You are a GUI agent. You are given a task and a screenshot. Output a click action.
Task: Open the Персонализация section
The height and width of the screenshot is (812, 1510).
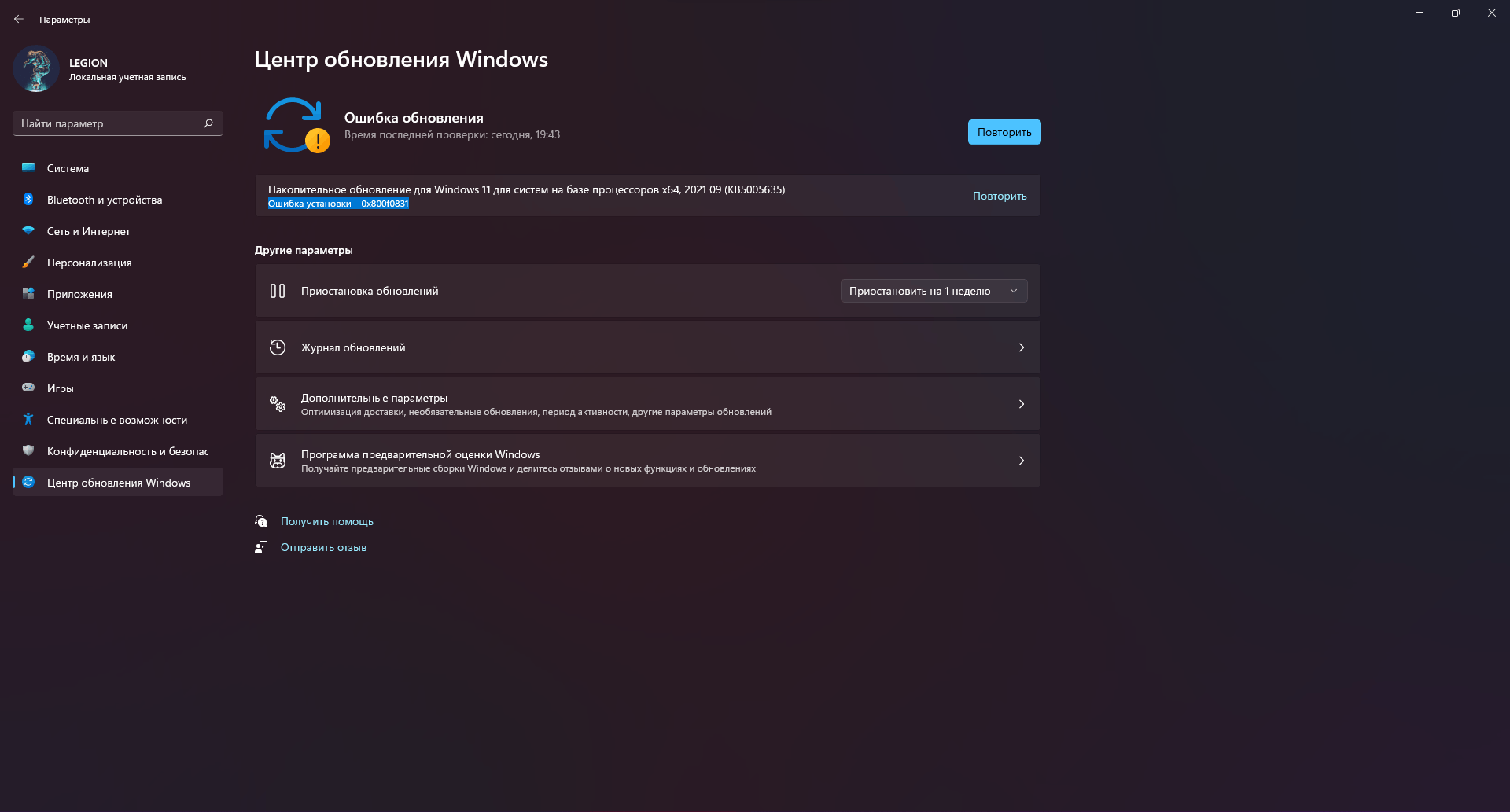(118, 263)
